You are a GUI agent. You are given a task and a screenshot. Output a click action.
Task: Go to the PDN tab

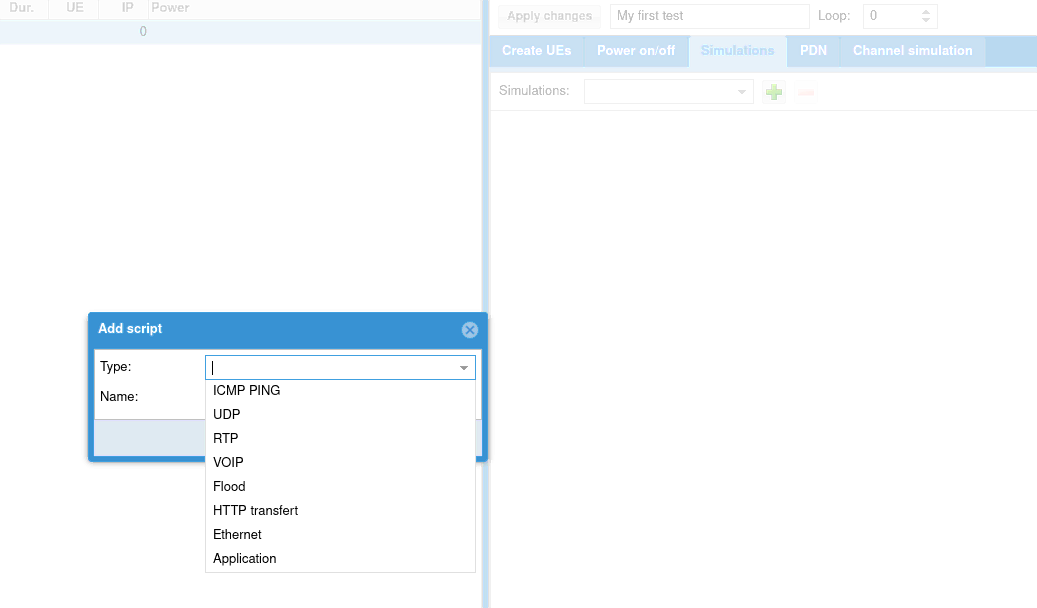(814, 51)
